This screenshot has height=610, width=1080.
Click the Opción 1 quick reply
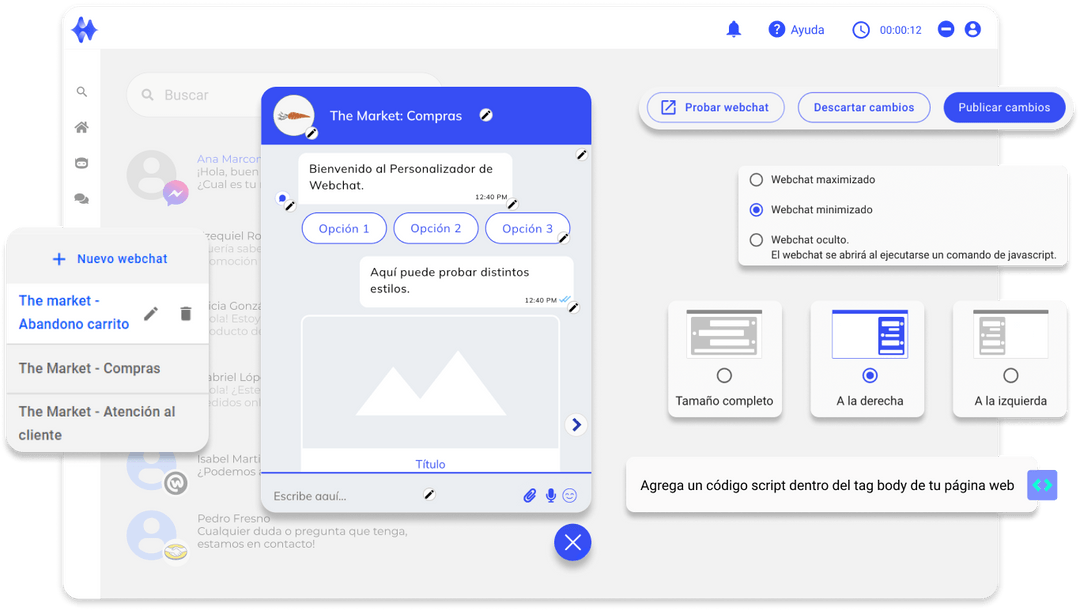click(x=344, y=229)
